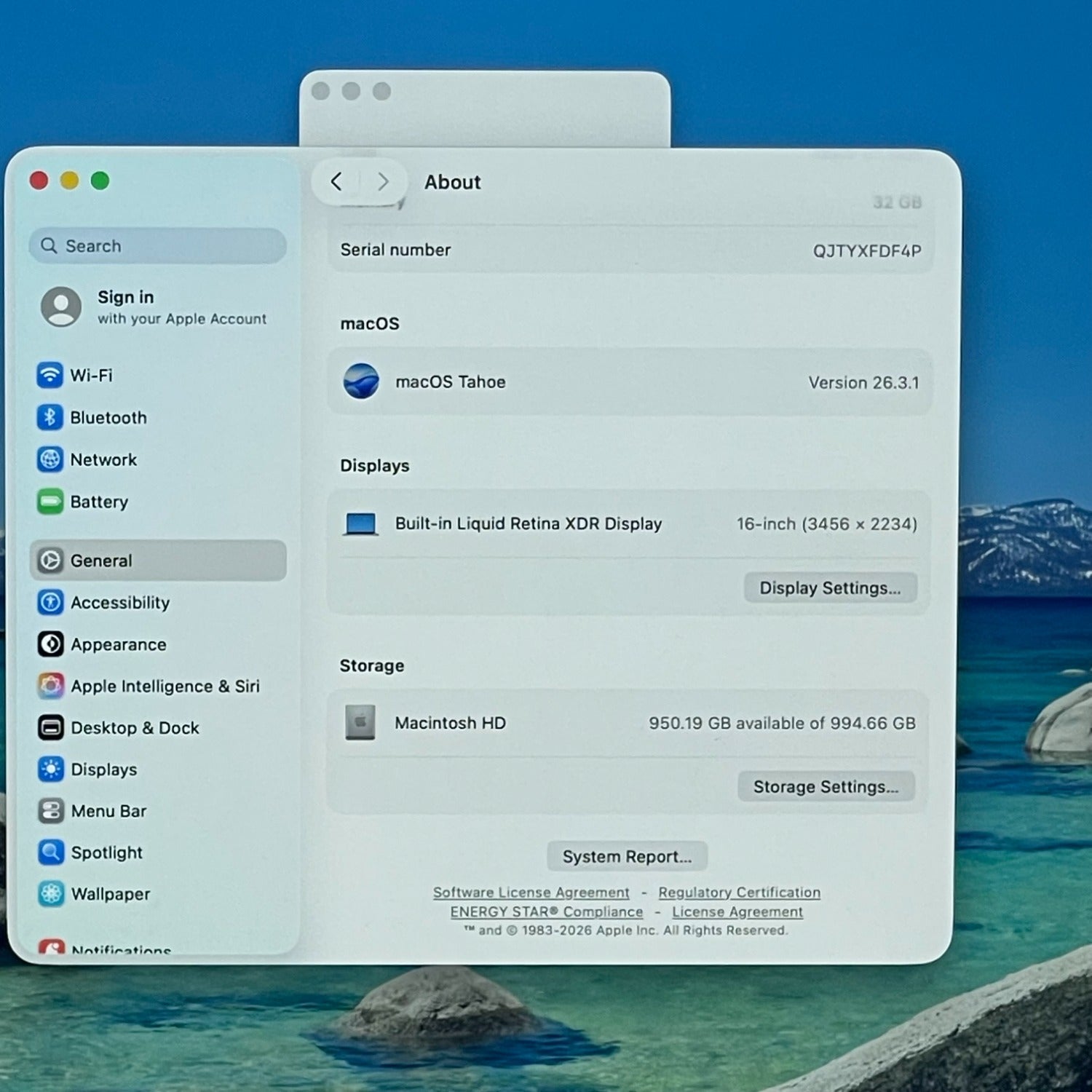Open the Regulatory Certification link

[x=739, y=893]
